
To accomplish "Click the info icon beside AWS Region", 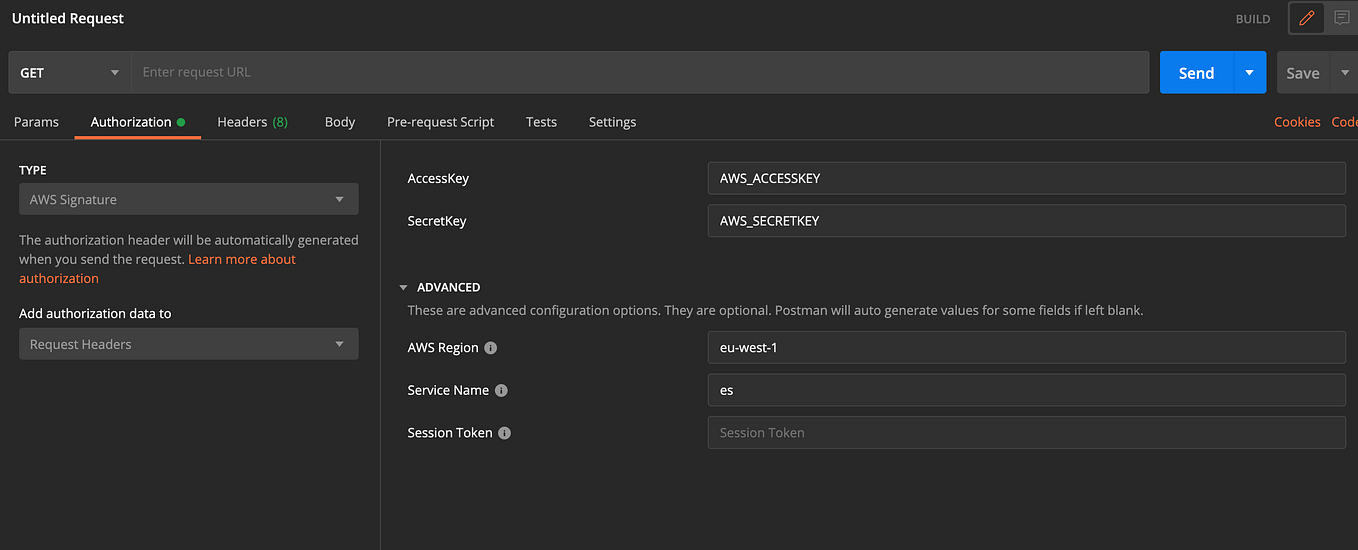I will (x=491, y=348).
